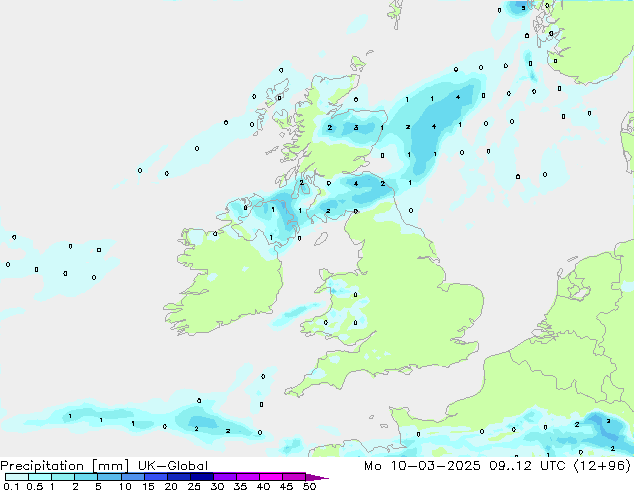Click the '(12+96)' forecast run text
This screenshot has height=490, width=634.
tap(602, 466)
